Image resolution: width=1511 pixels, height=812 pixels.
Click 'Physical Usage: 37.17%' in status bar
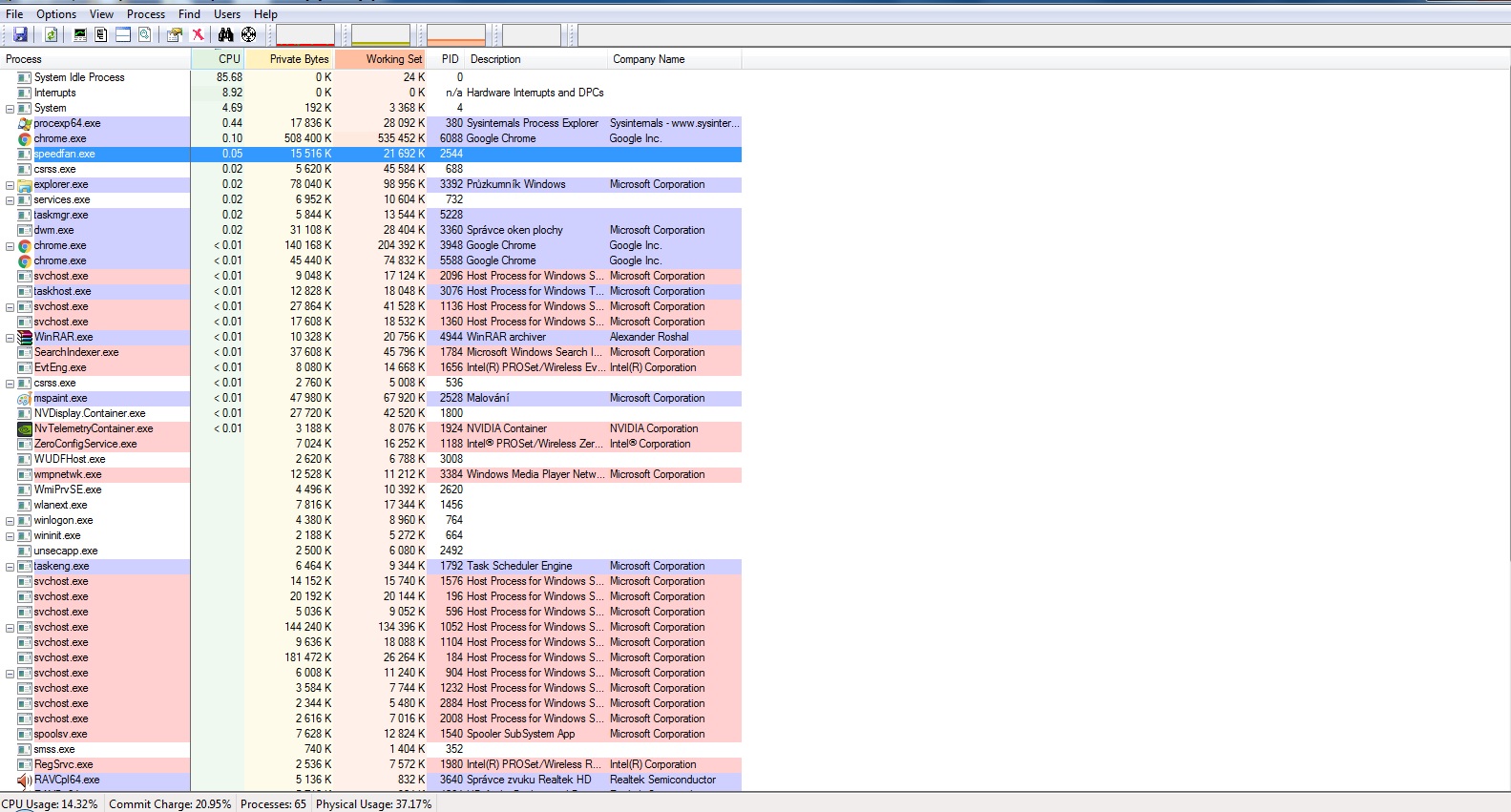pos(373,804)
